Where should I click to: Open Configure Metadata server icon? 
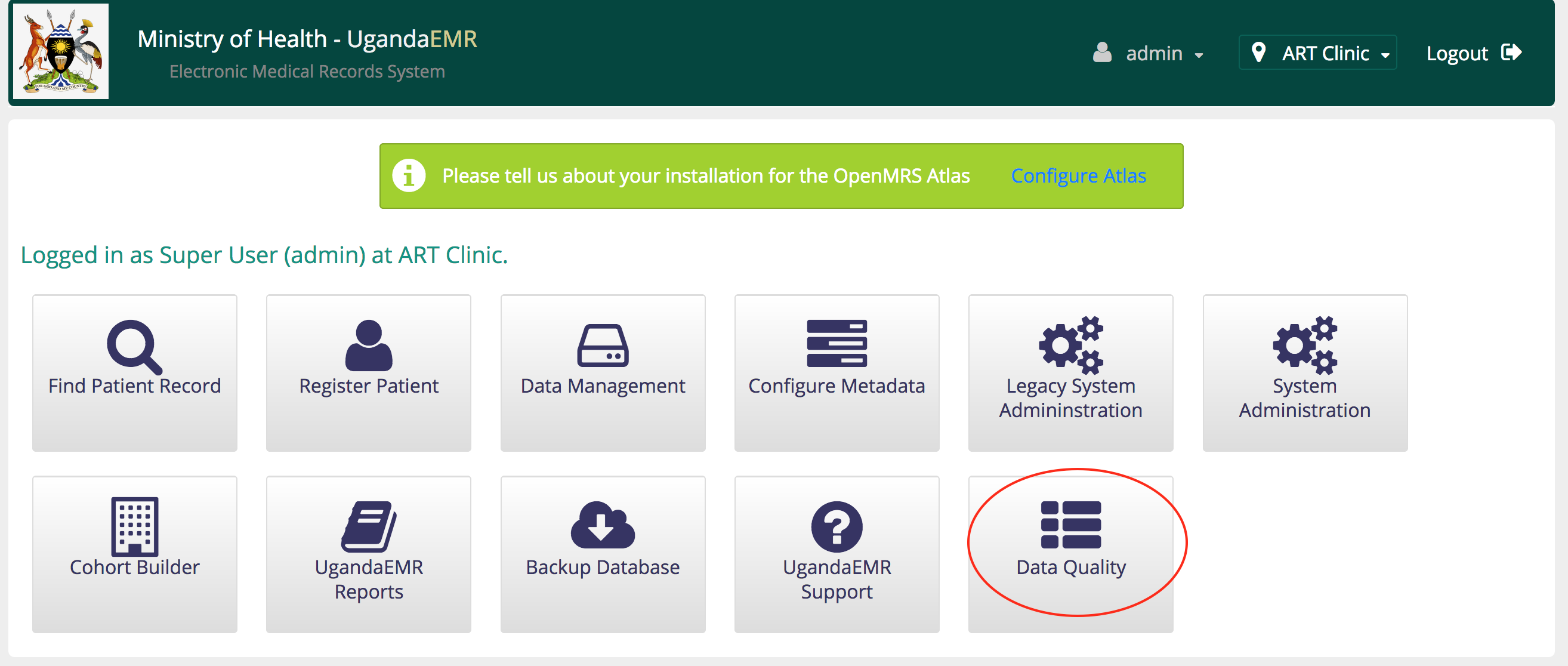[x=837, y=343]
